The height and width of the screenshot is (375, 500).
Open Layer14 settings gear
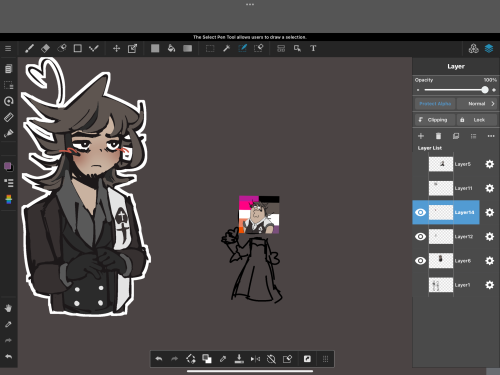(x=489, y=212)
